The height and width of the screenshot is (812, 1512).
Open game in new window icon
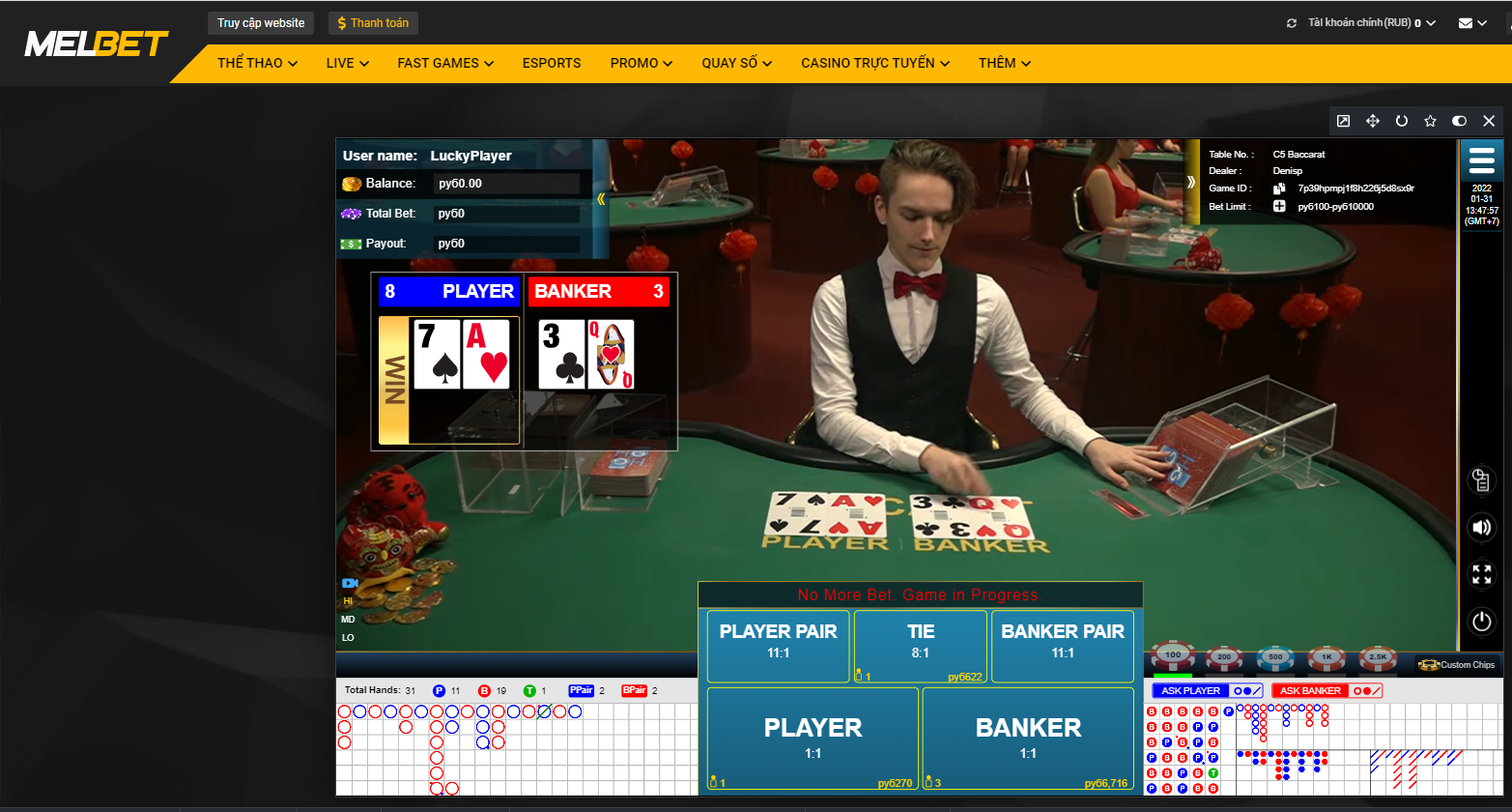[x=1343, y=121]
